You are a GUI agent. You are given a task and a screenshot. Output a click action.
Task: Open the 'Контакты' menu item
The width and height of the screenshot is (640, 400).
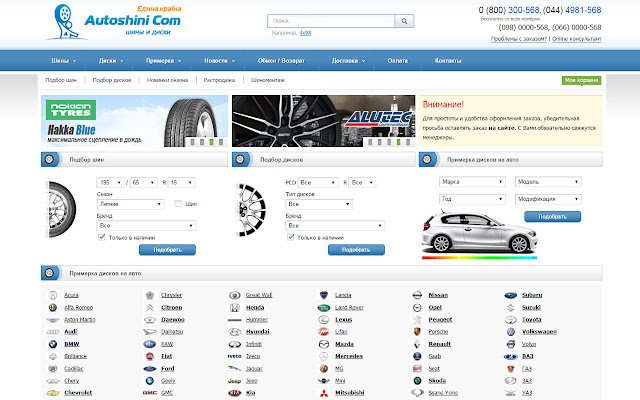[448, 61]
